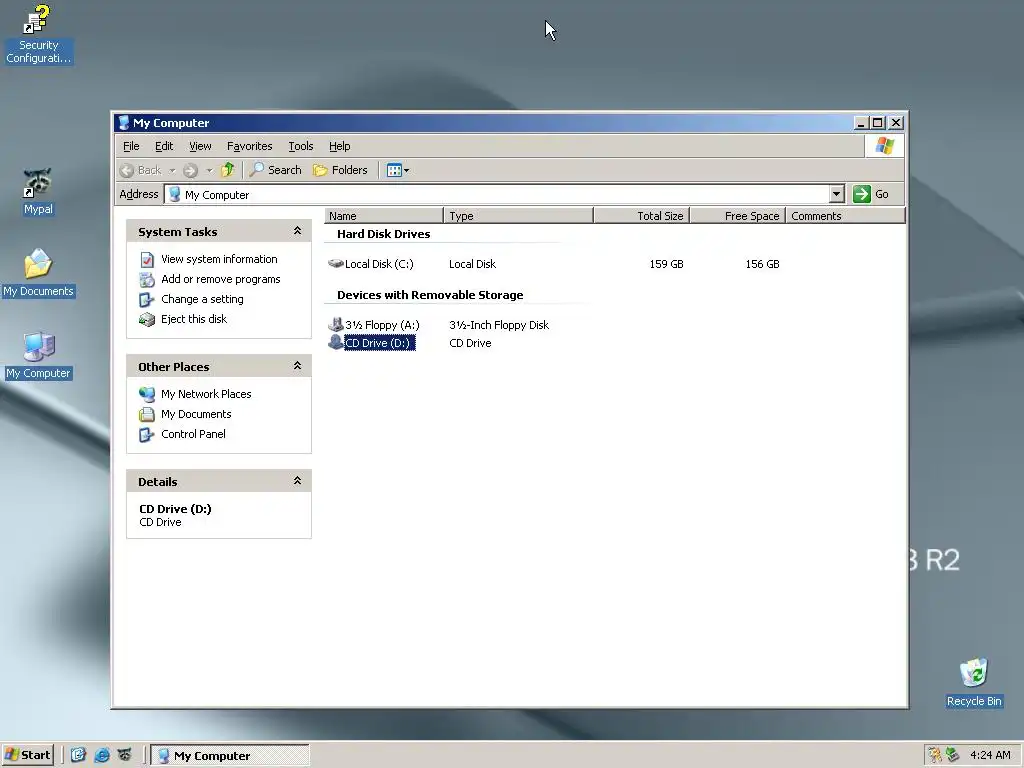Image resolution: width=1024 pixels, height=768 pixels.
Task: Sort by Free Space column header
Action: click(738, 216)
